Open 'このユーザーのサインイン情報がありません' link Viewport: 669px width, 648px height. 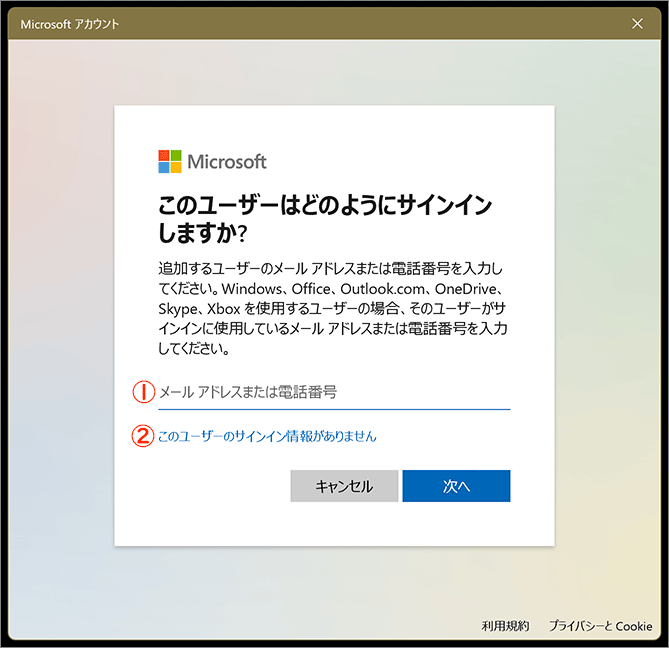click(268, 436)
